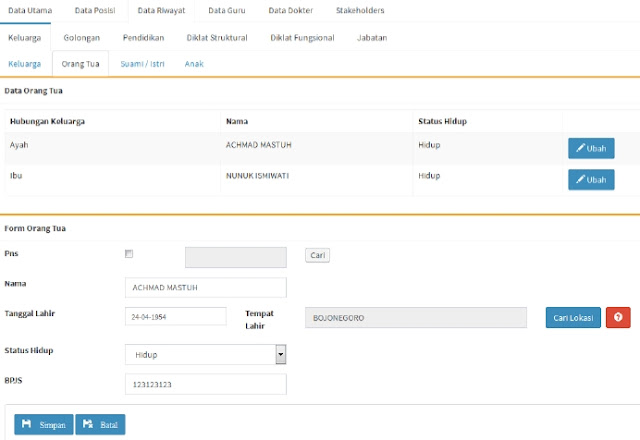Select ACHMAD MASTUH in the table
The height and width of the screenshot is (440, 640).
point(259,145)
